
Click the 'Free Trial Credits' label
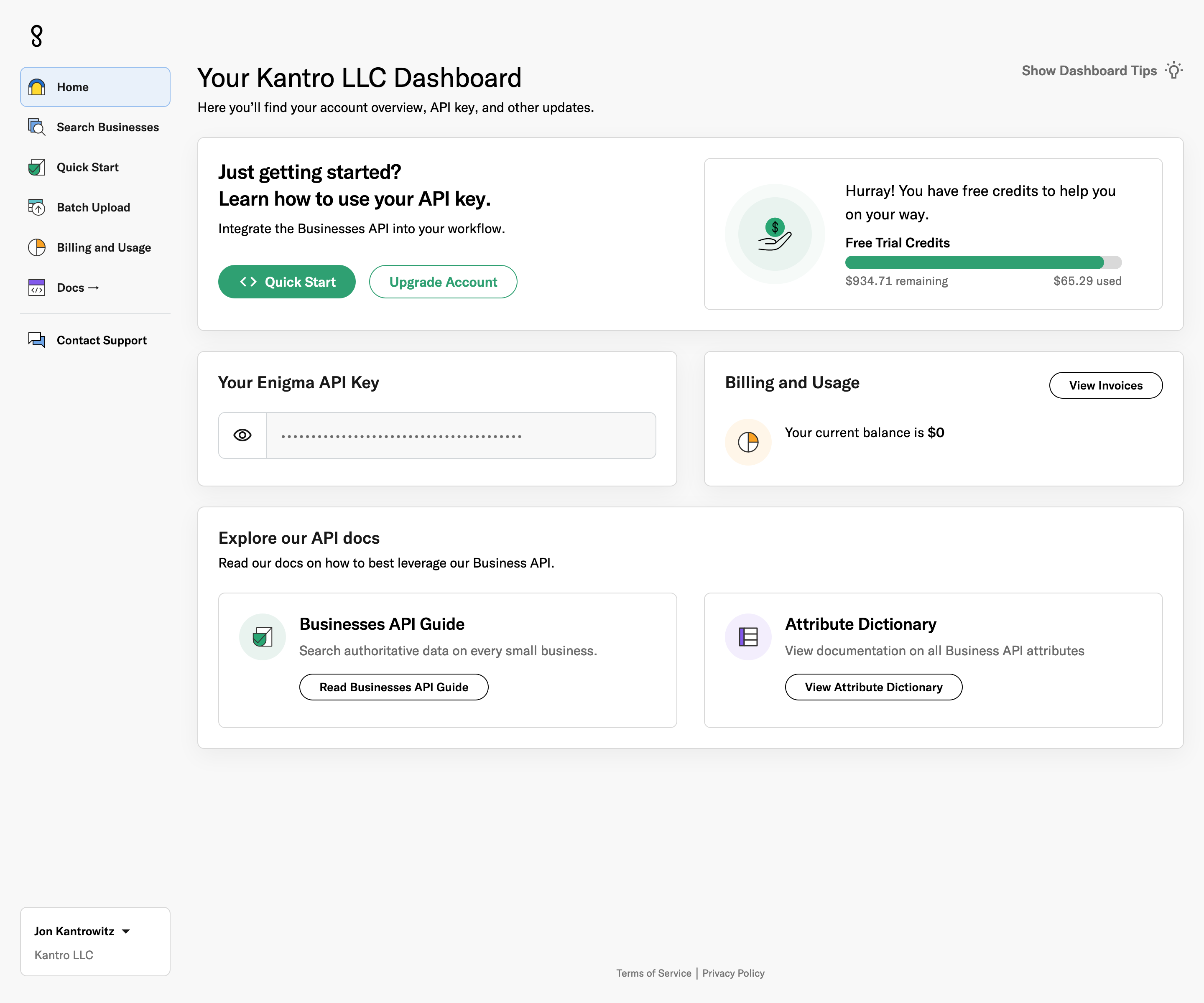point(897,242)
